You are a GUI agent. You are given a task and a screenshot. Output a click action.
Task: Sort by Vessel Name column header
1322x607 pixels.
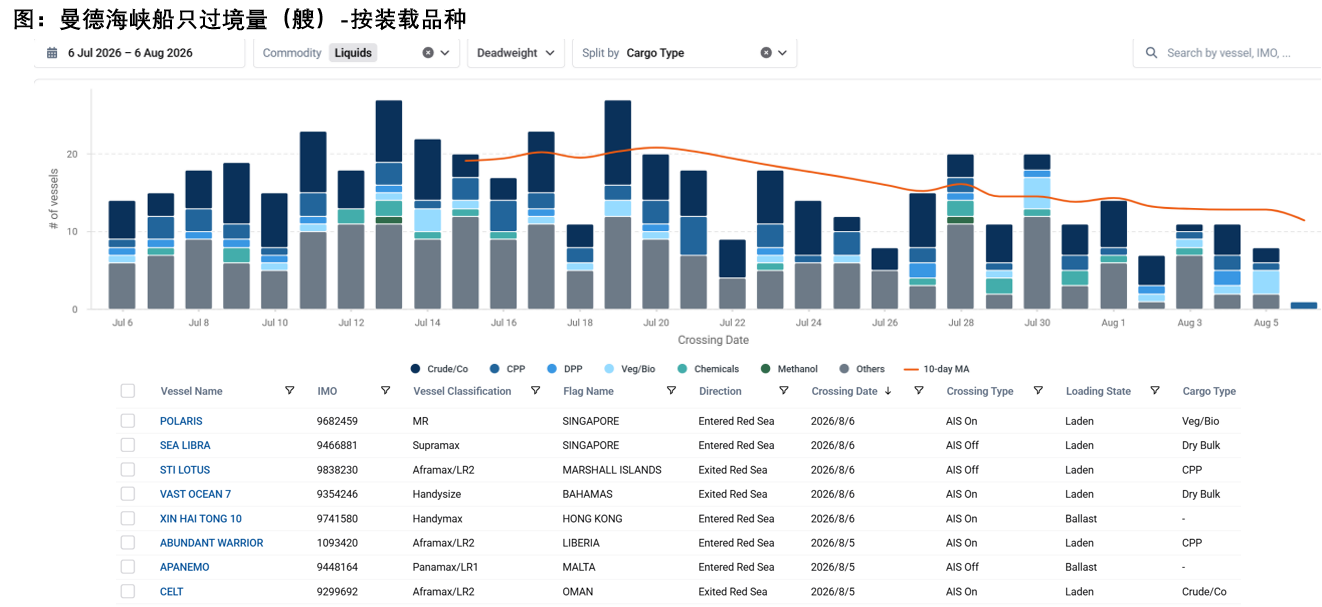click(x=191, y=391)
